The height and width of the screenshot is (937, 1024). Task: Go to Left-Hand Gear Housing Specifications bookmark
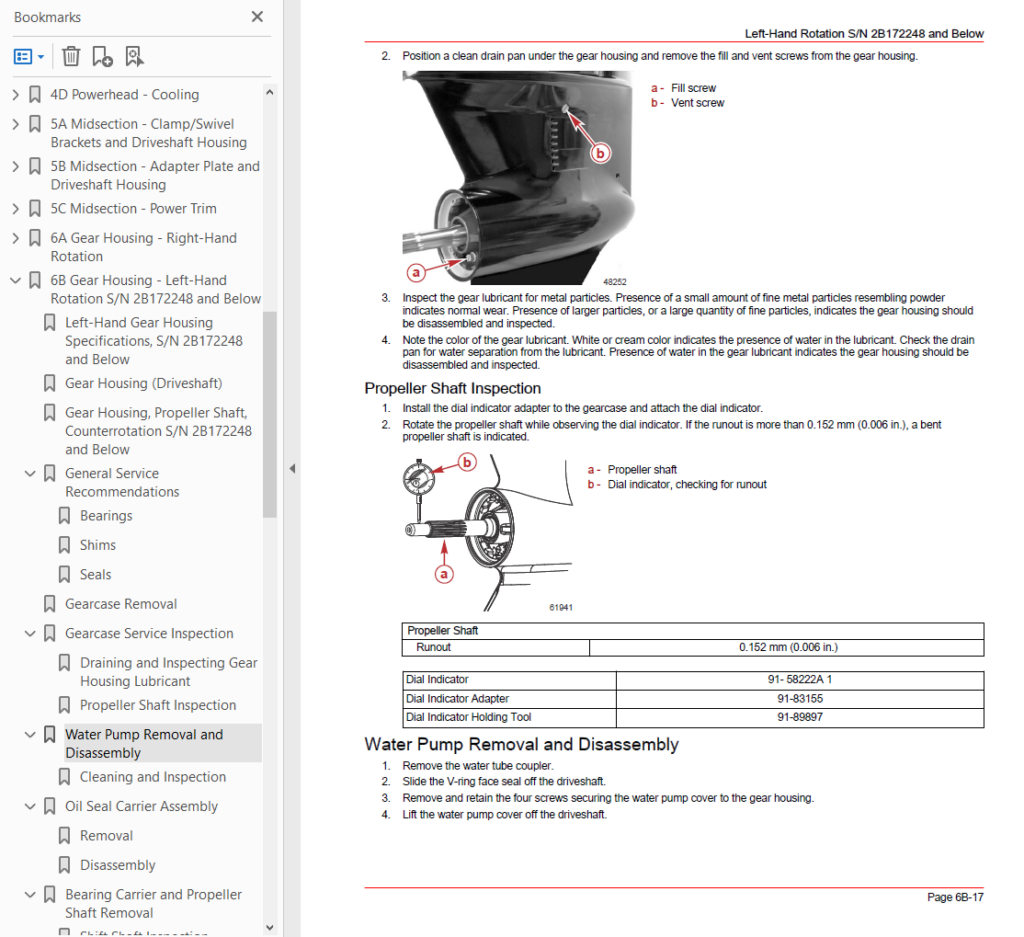153,341
